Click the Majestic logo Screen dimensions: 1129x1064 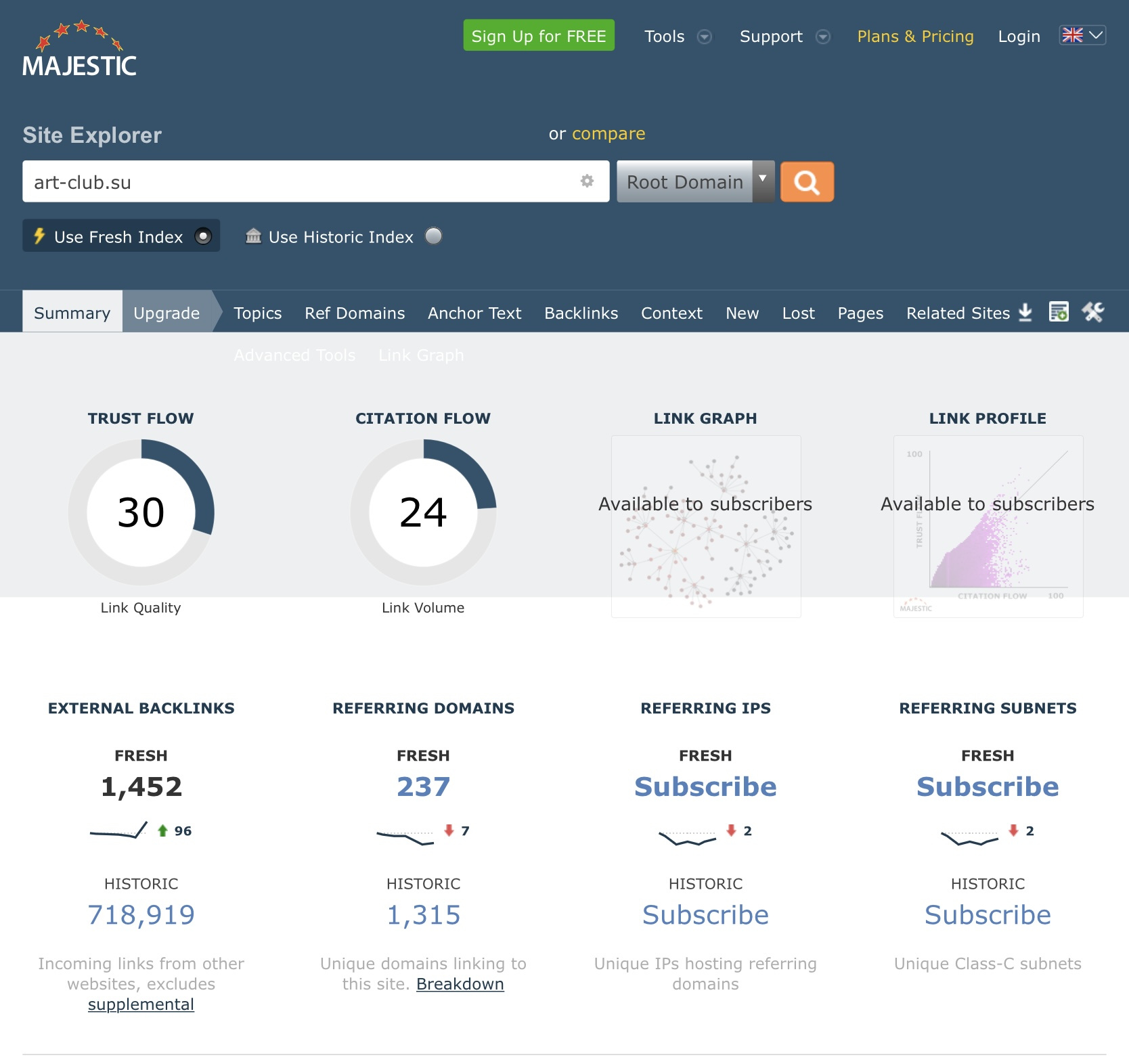point(79,47)
